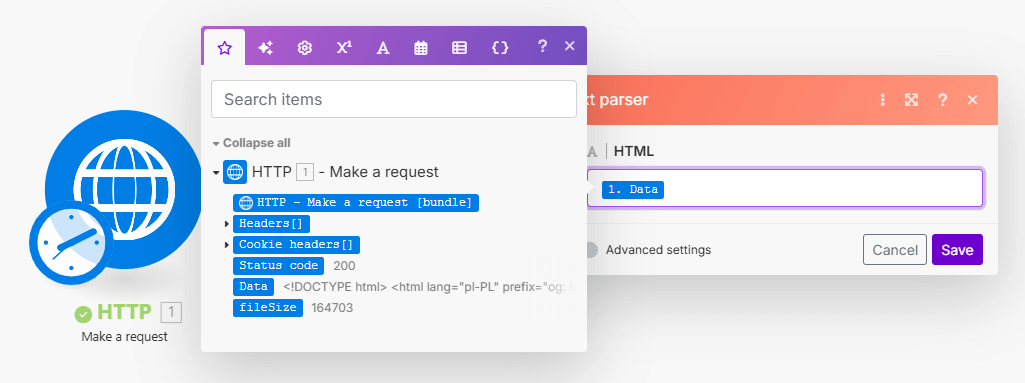The width and height of the screenshot is (1025, 383).
Task: Cancel the Text parser settings
Action: (x=895, y=250)
